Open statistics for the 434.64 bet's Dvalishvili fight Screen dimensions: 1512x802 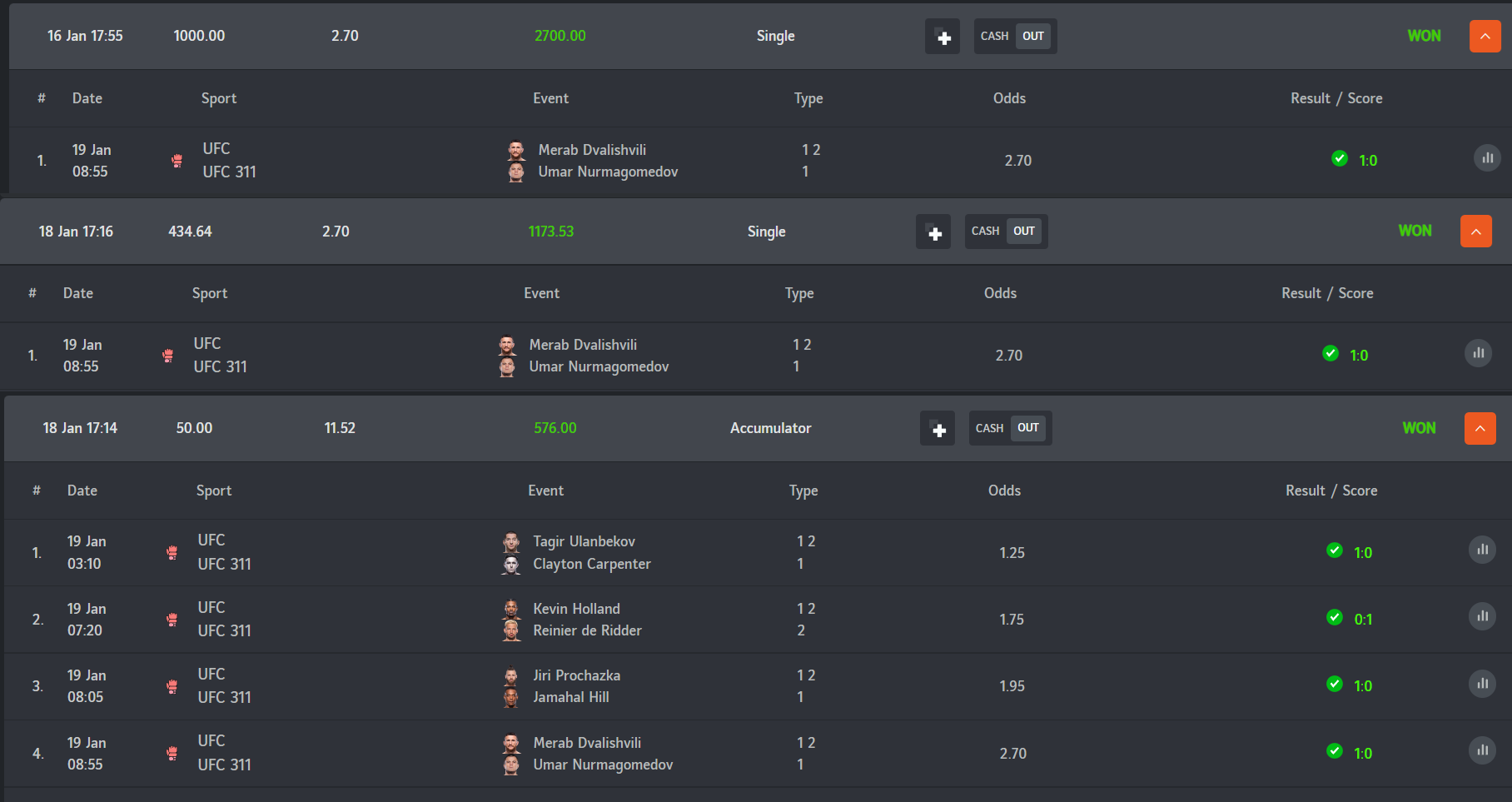1478,353
